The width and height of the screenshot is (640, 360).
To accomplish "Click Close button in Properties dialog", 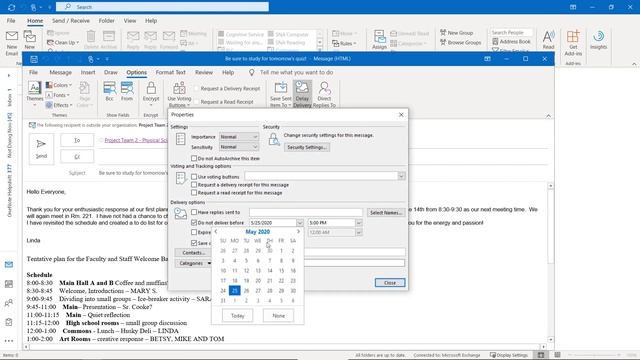I will pyautogui.click(x=390, y=282).
